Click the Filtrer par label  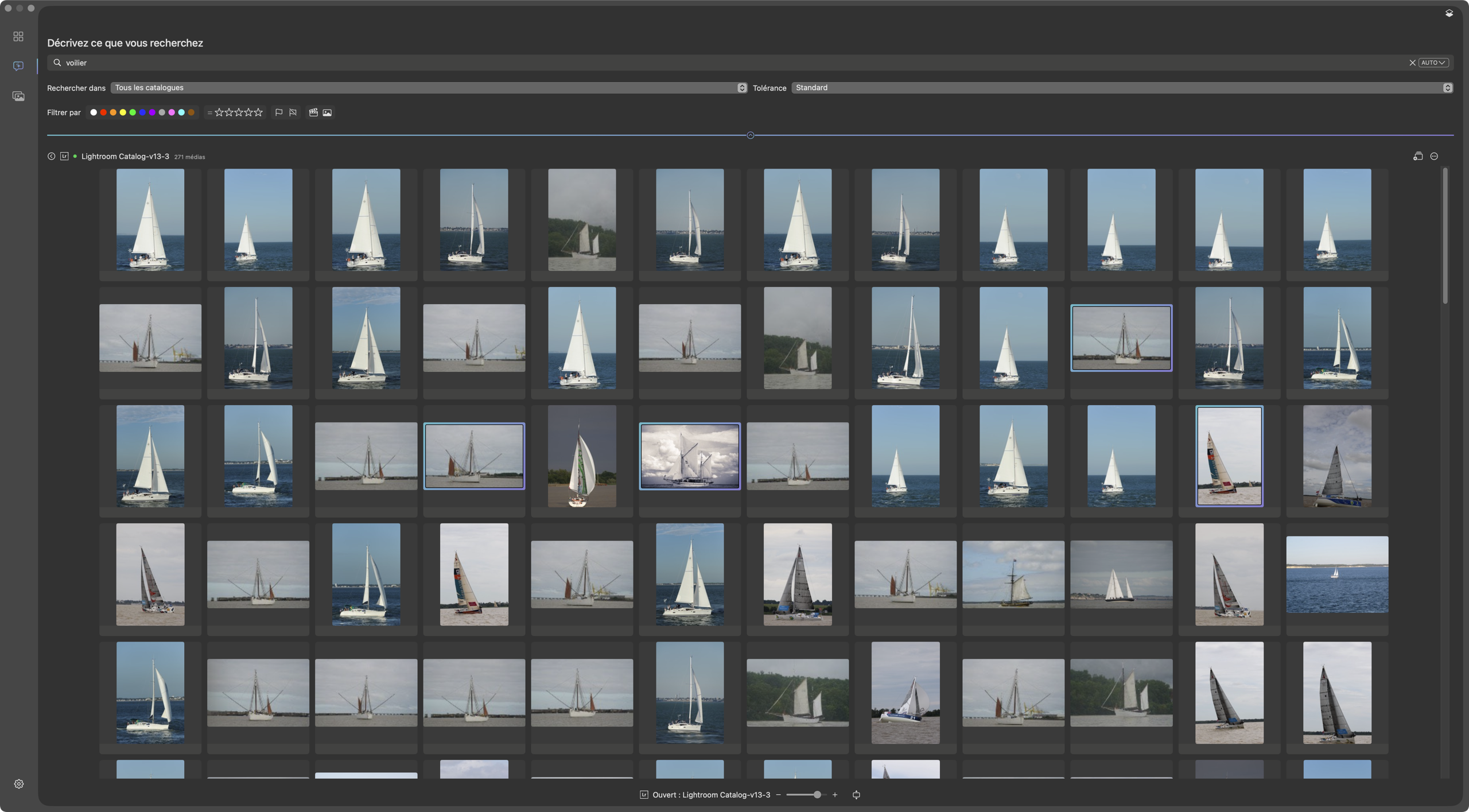[x=64, y=112]
